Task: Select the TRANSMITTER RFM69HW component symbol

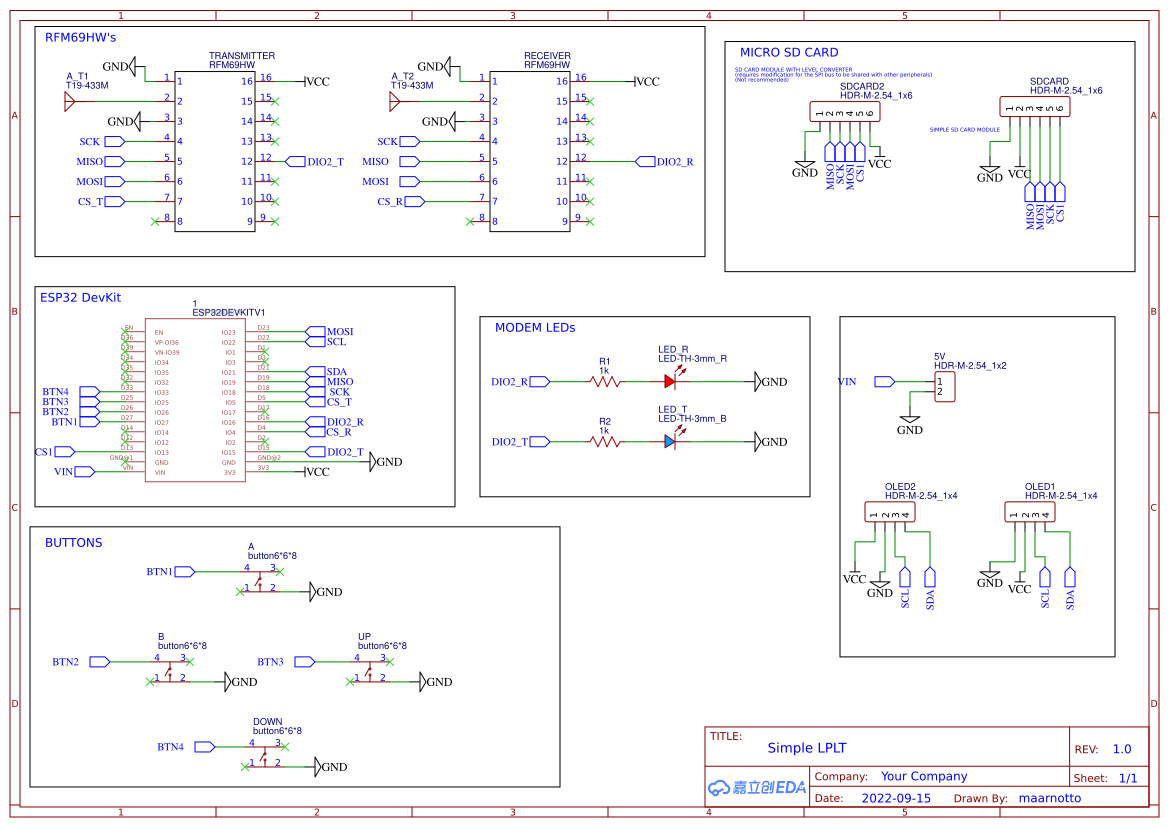Action: (x=213, y=150)
